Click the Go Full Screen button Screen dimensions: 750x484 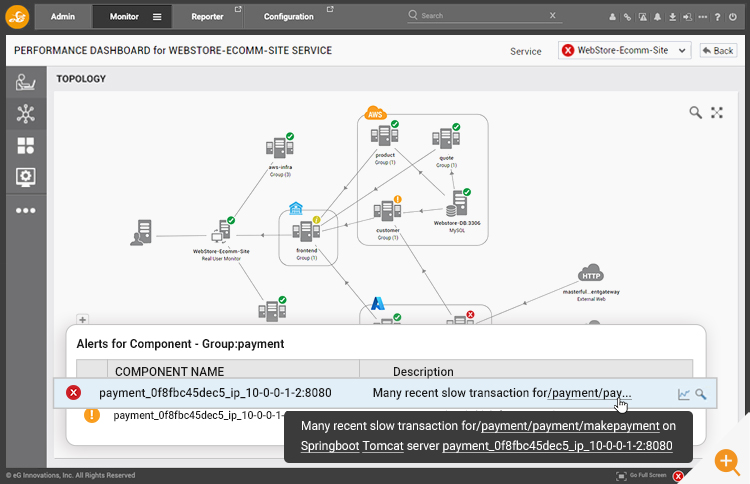coord(641,475)
